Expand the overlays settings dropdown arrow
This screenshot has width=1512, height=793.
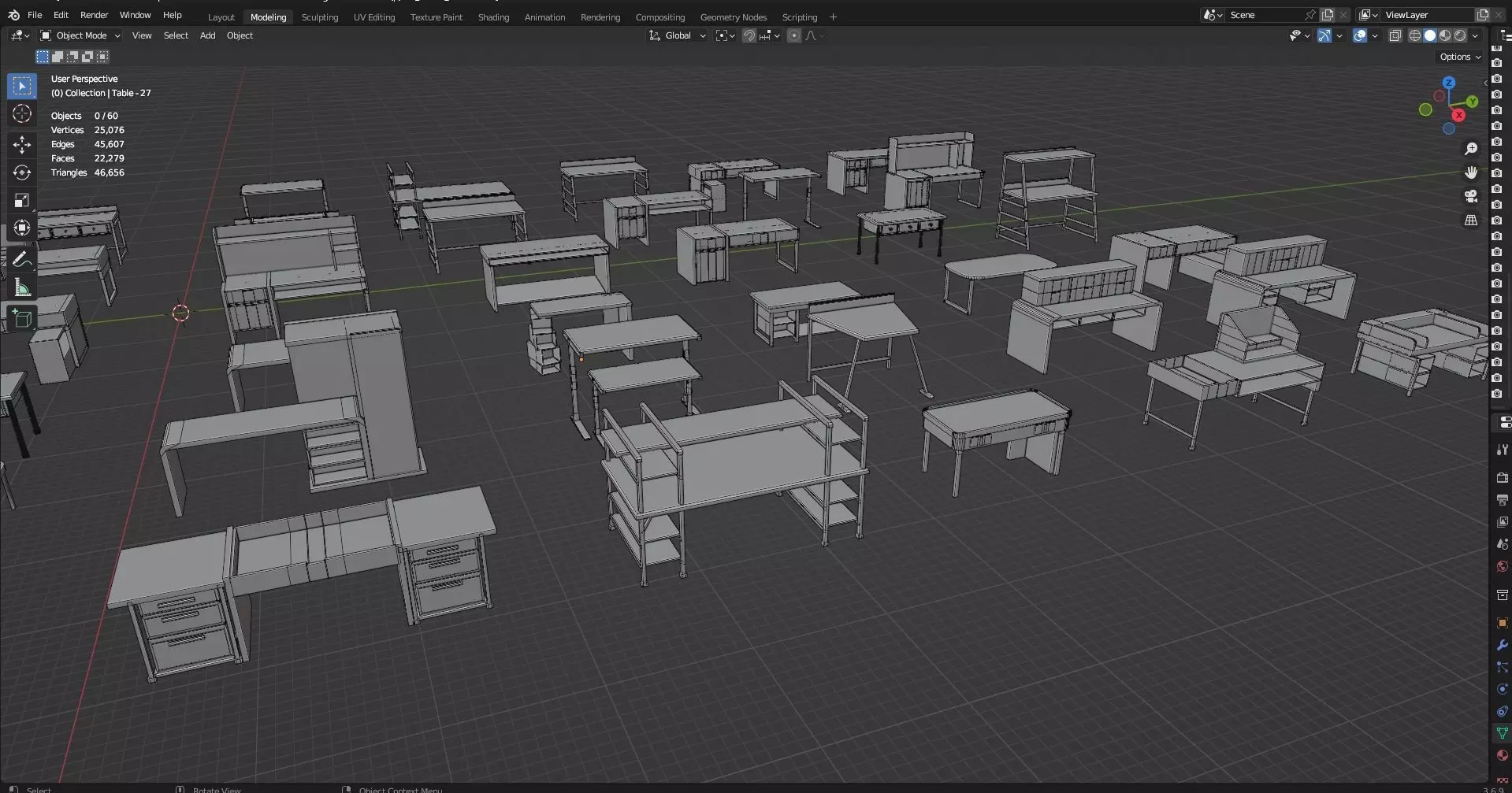pyautogui.click(x=1375, y=35)
